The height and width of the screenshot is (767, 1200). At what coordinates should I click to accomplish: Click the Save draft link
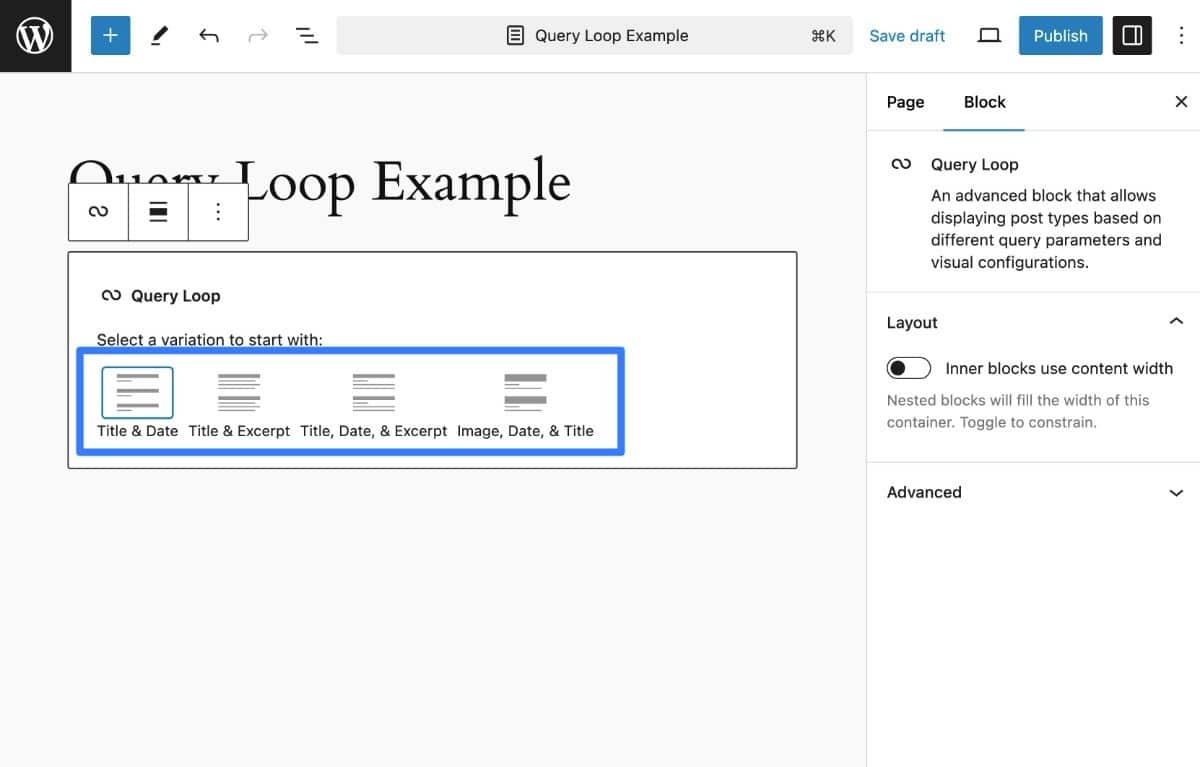tap(906, 35)
